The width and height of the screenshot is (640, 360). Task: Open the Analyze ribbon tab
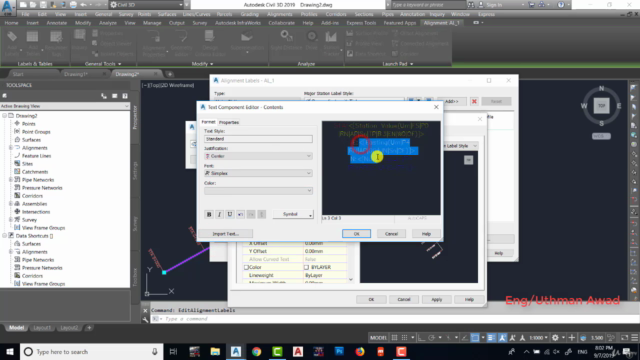tap(108, 23)
